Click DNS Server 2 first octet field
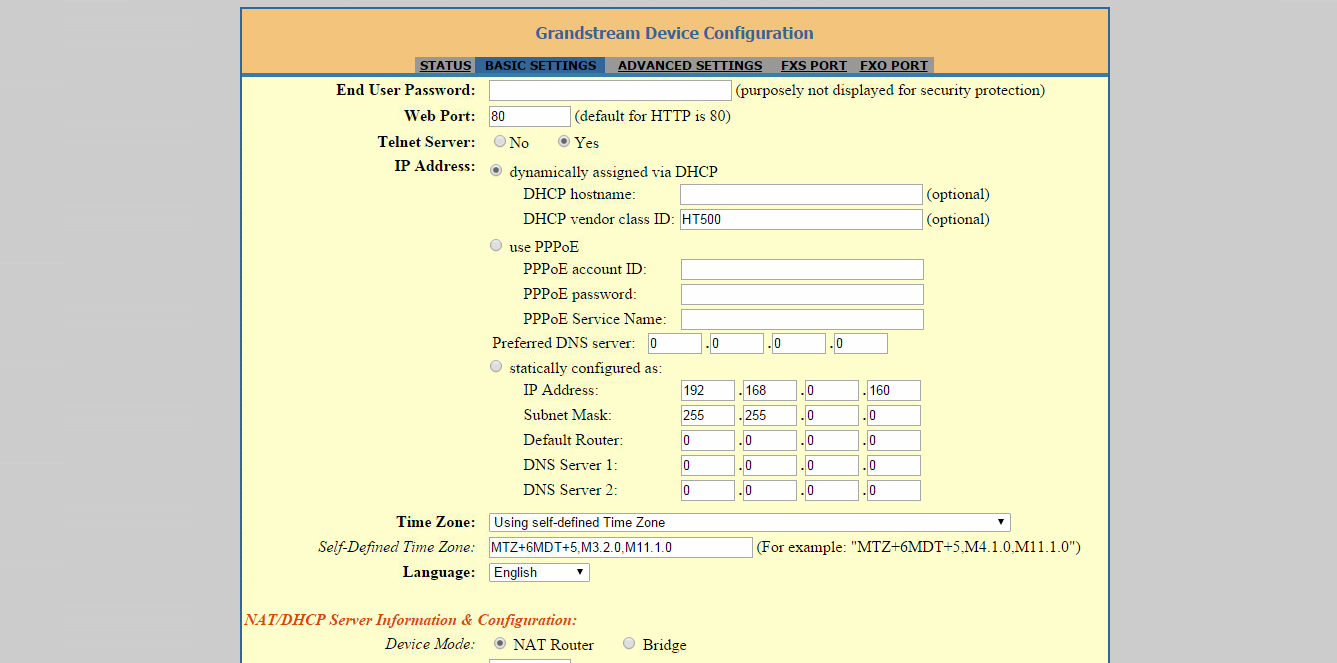Image resolution: width=1337 pixels, height=663 pixels. point(708,491)
